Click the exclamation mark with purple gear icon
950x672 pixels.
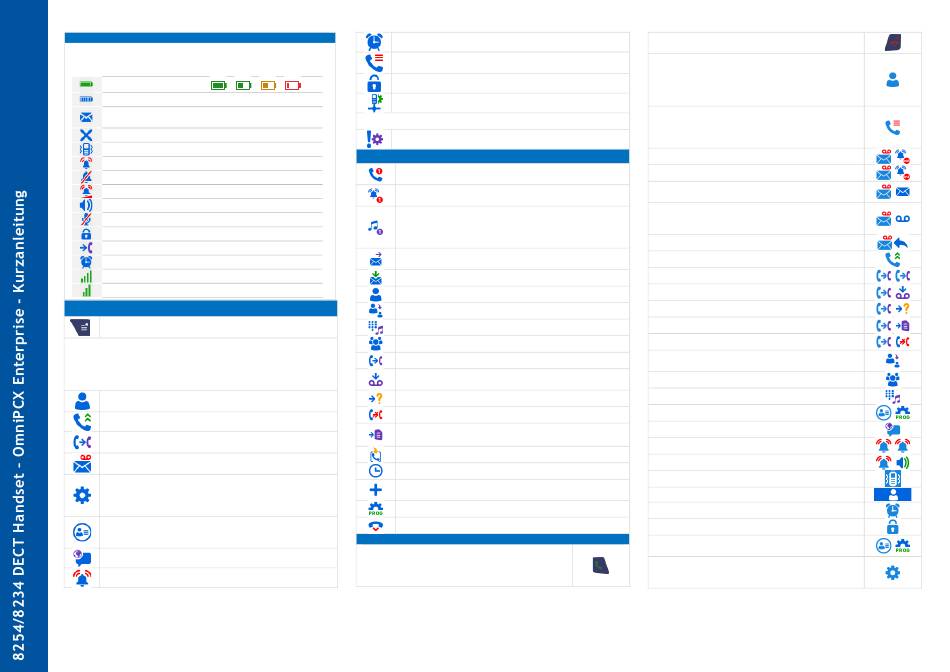point(374,139)
